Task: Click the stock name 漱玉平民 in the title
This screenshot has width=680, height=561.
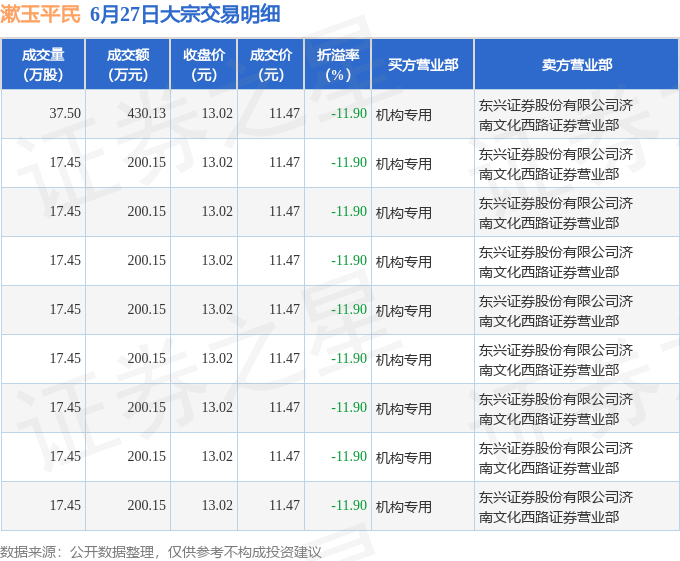Action: point(40,14)
